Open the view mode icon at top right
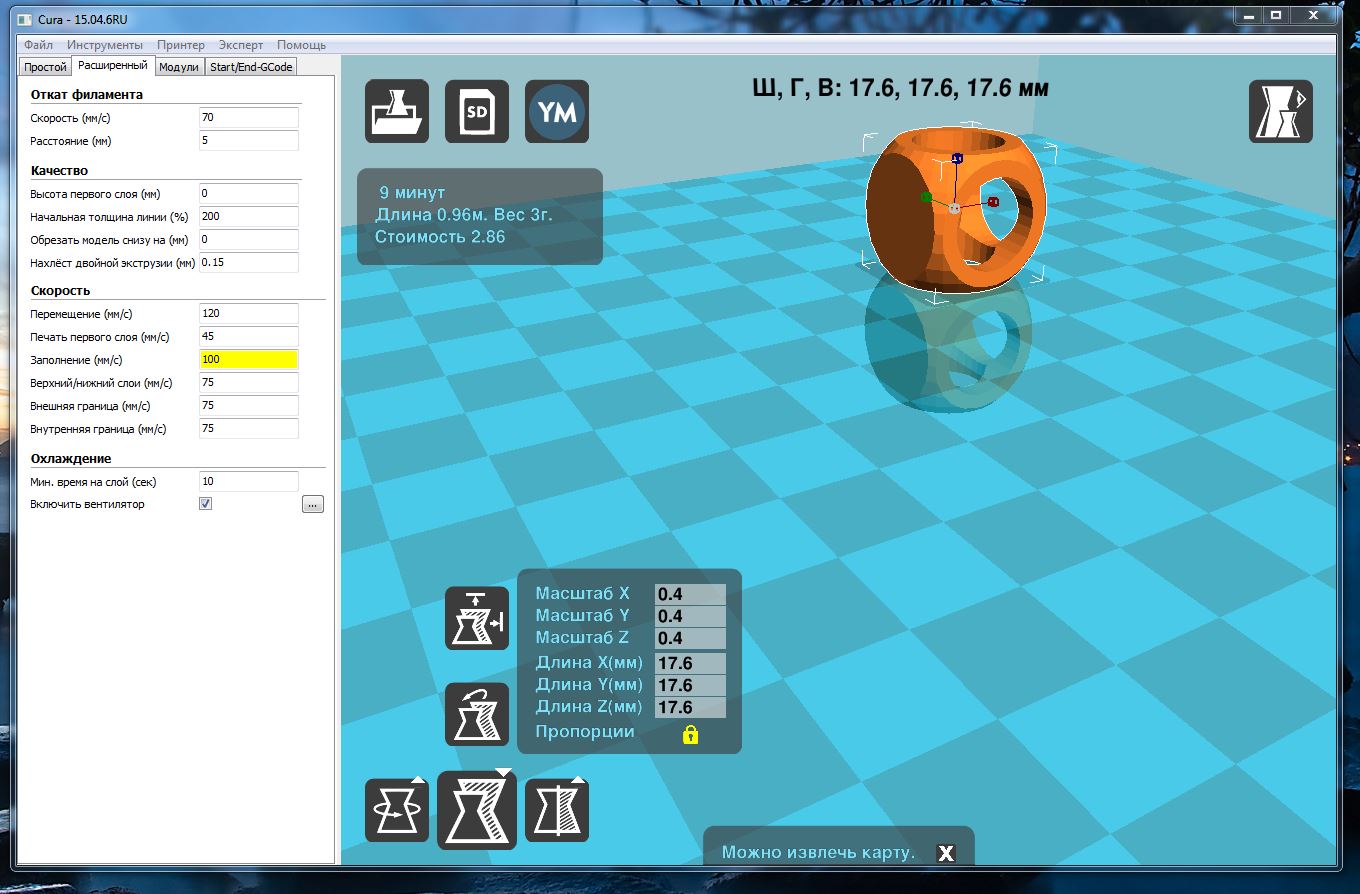The height and width of the screenshot is (894, 1360). (1280, 111)
